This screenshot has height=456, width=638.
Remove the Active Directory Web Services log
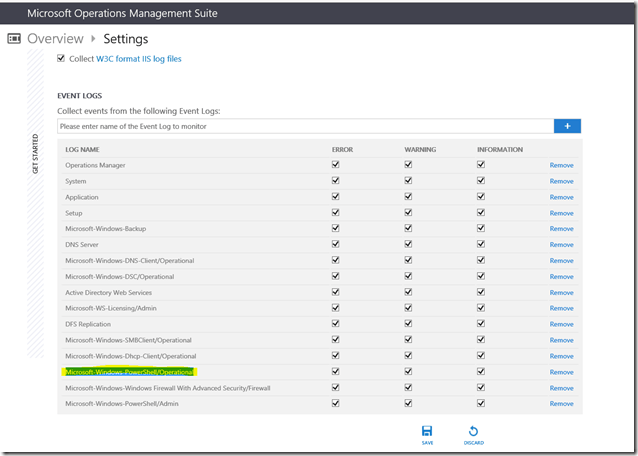tap(561, 292)
